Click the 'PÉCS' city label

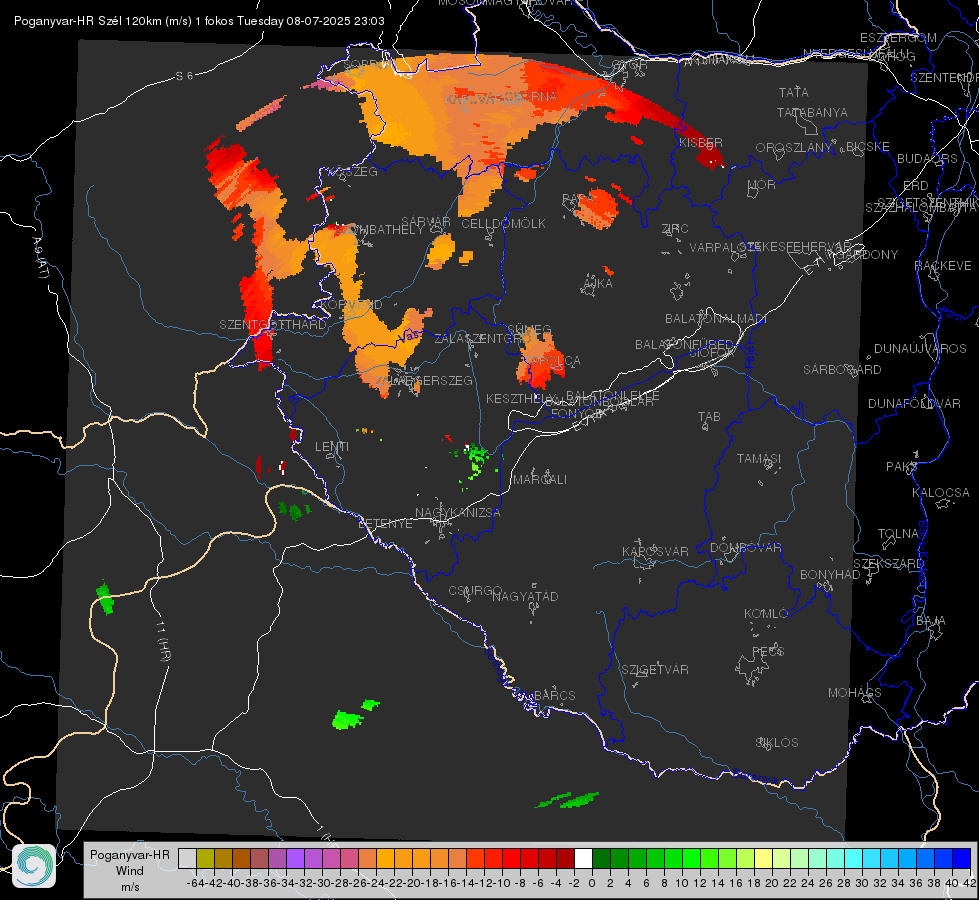point(767,651)
